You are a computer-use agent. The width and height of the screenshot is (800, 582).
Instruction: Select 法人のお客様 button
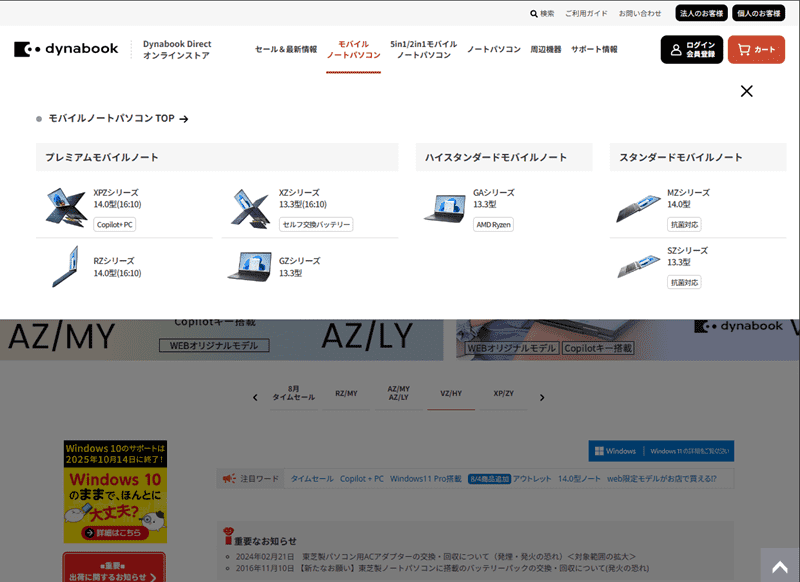(702, 13)
